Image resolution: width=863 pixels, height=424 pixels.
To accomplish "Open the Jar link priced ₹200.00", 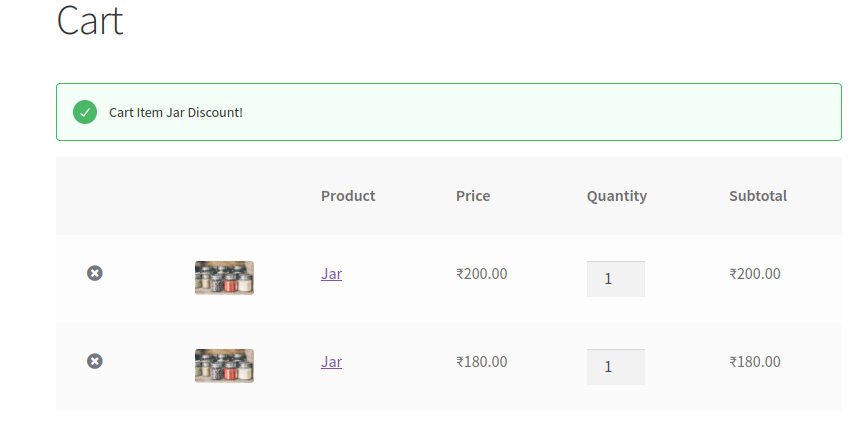I will click(331, 274).
